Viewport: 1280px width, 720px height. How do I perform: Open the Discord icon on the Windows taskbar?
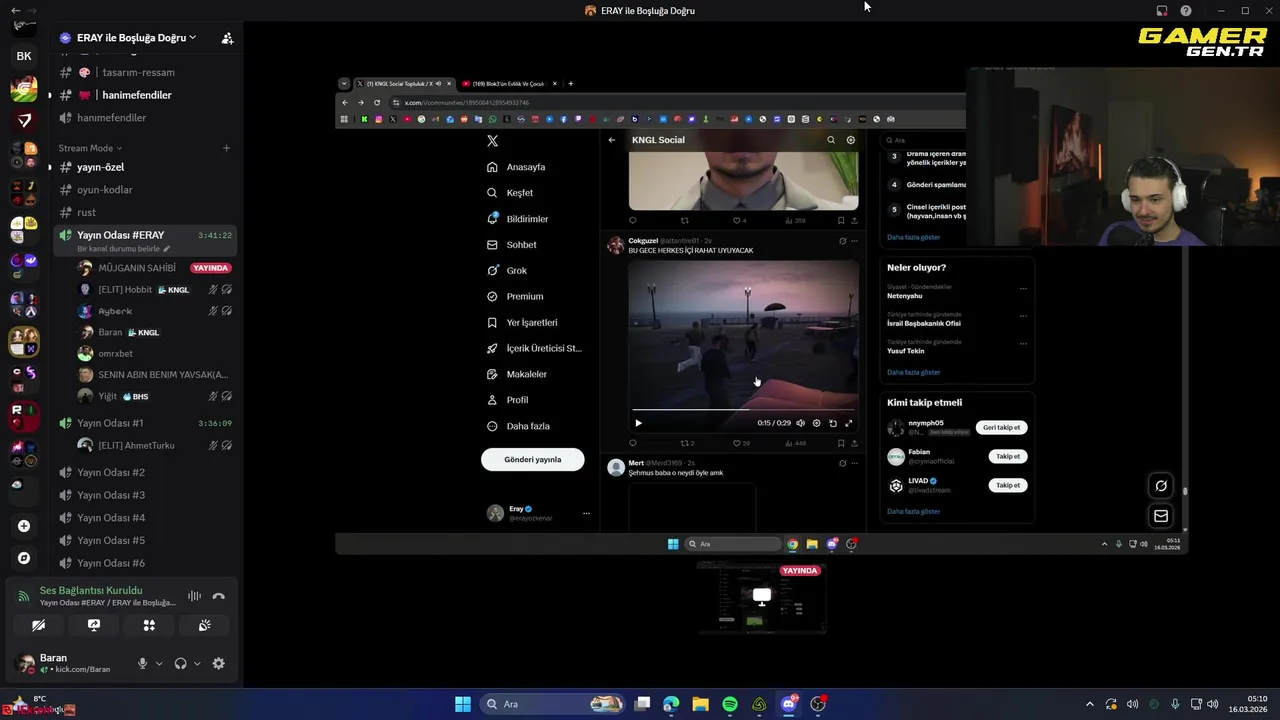pyautogui.click(x=789, y=704)
